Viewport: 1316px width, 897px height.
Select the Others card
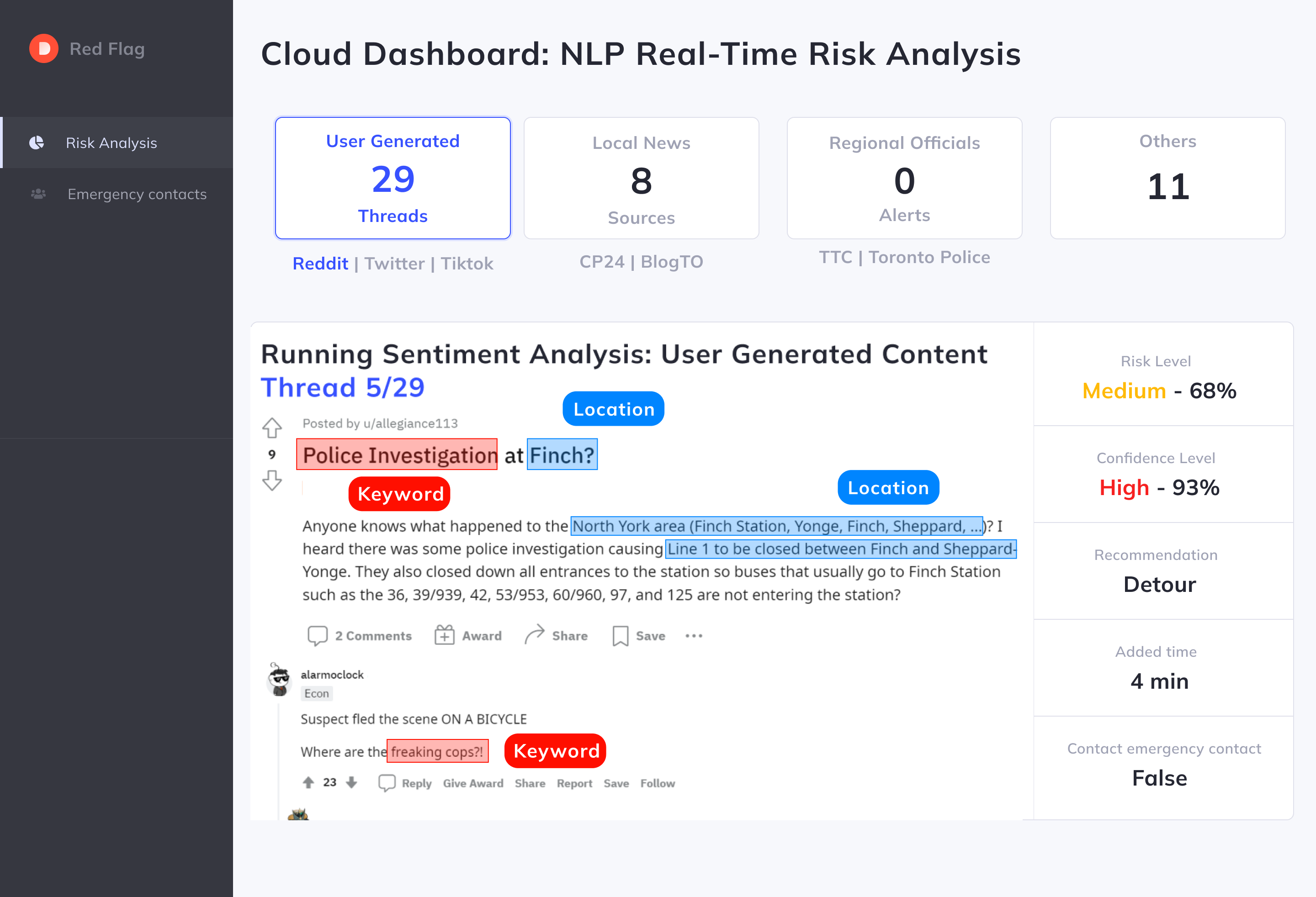(1167, 178)
